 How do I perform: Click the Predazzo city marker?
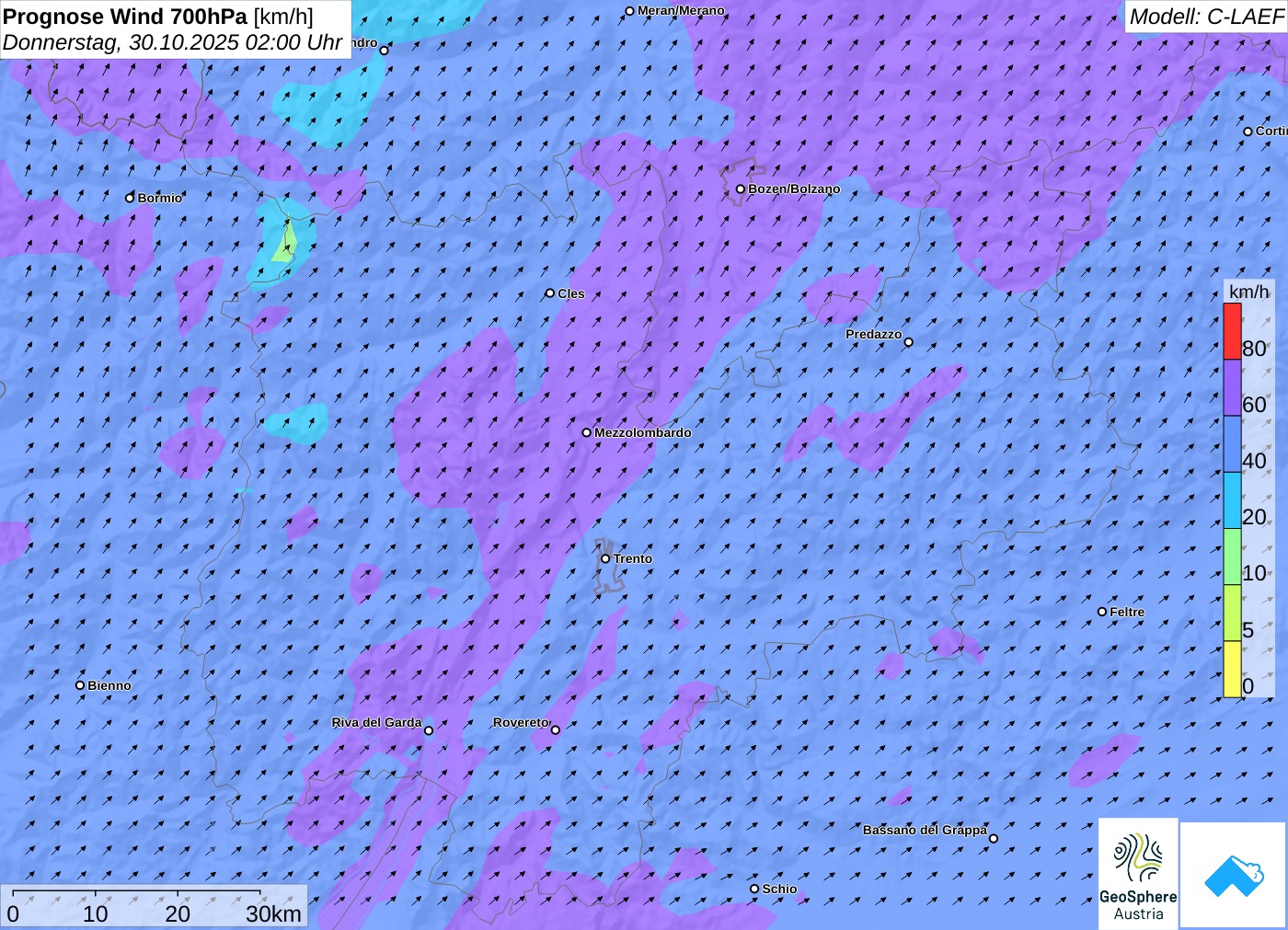click(x=909, y=342)
